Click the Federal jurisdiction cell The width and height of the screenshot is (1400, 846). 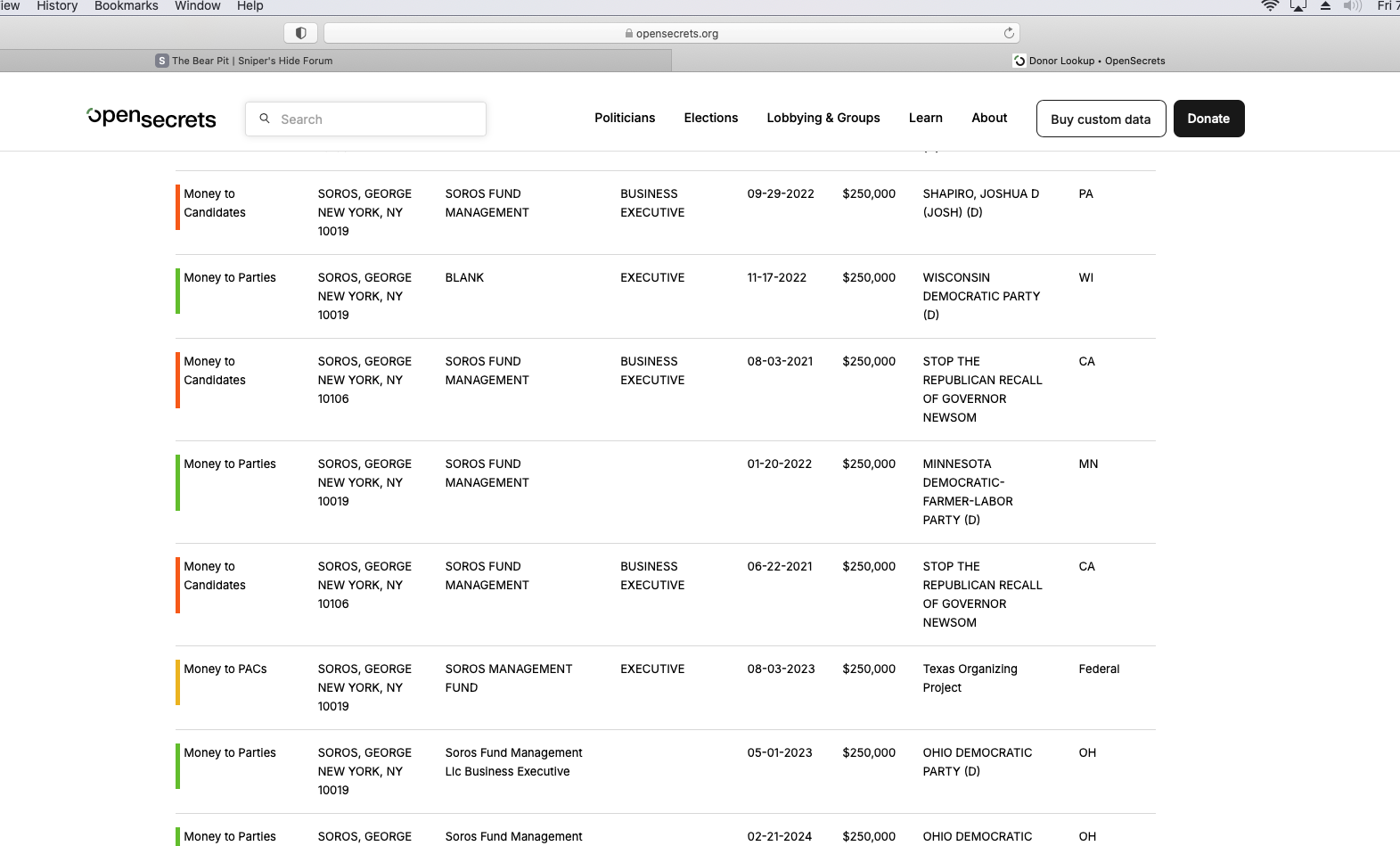[x=1099, y=669]
